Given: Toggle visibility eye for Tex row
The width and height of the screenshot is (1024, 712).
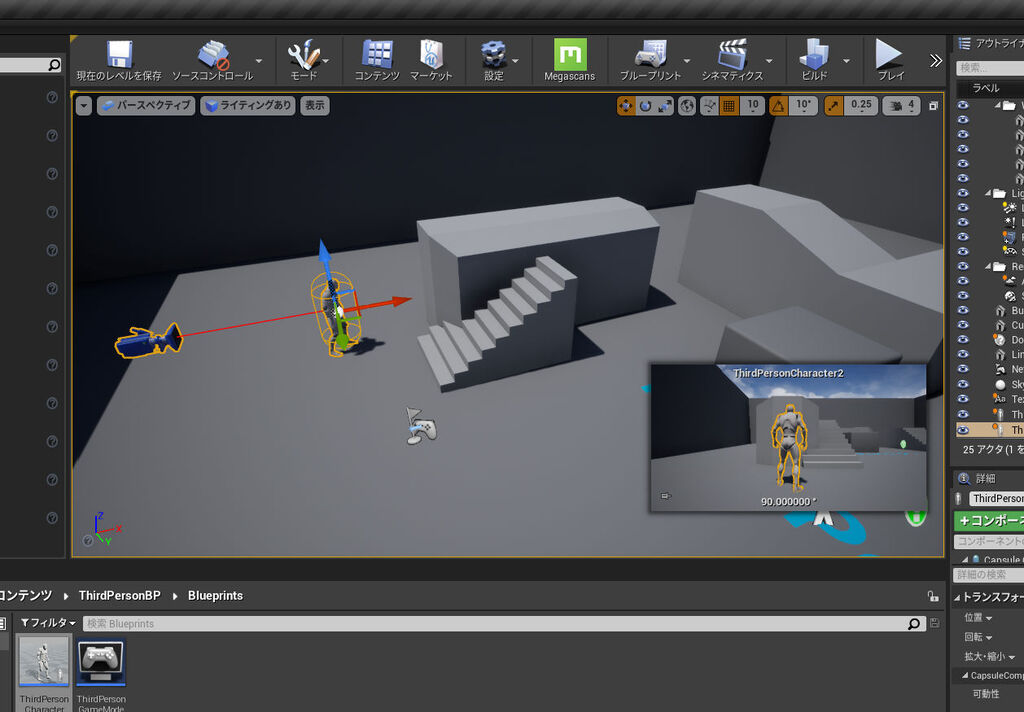Looking at the screenshot, I should (x=963, y=398).
